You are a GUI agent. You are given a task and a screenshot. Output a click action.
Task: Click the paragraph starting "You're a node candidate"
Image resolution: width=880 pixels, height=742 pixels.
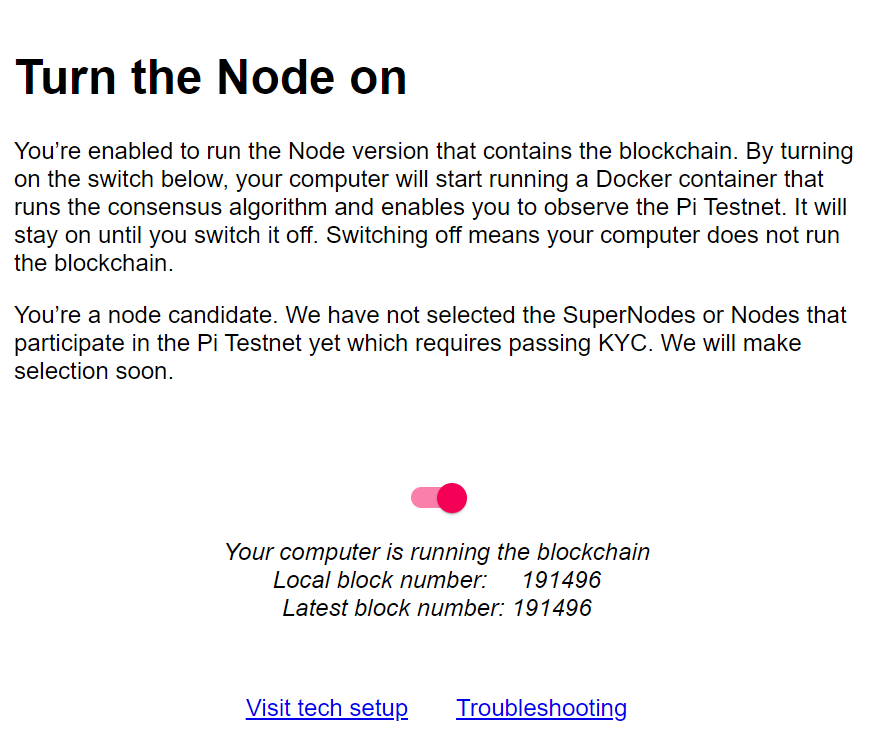click(430, 343)
